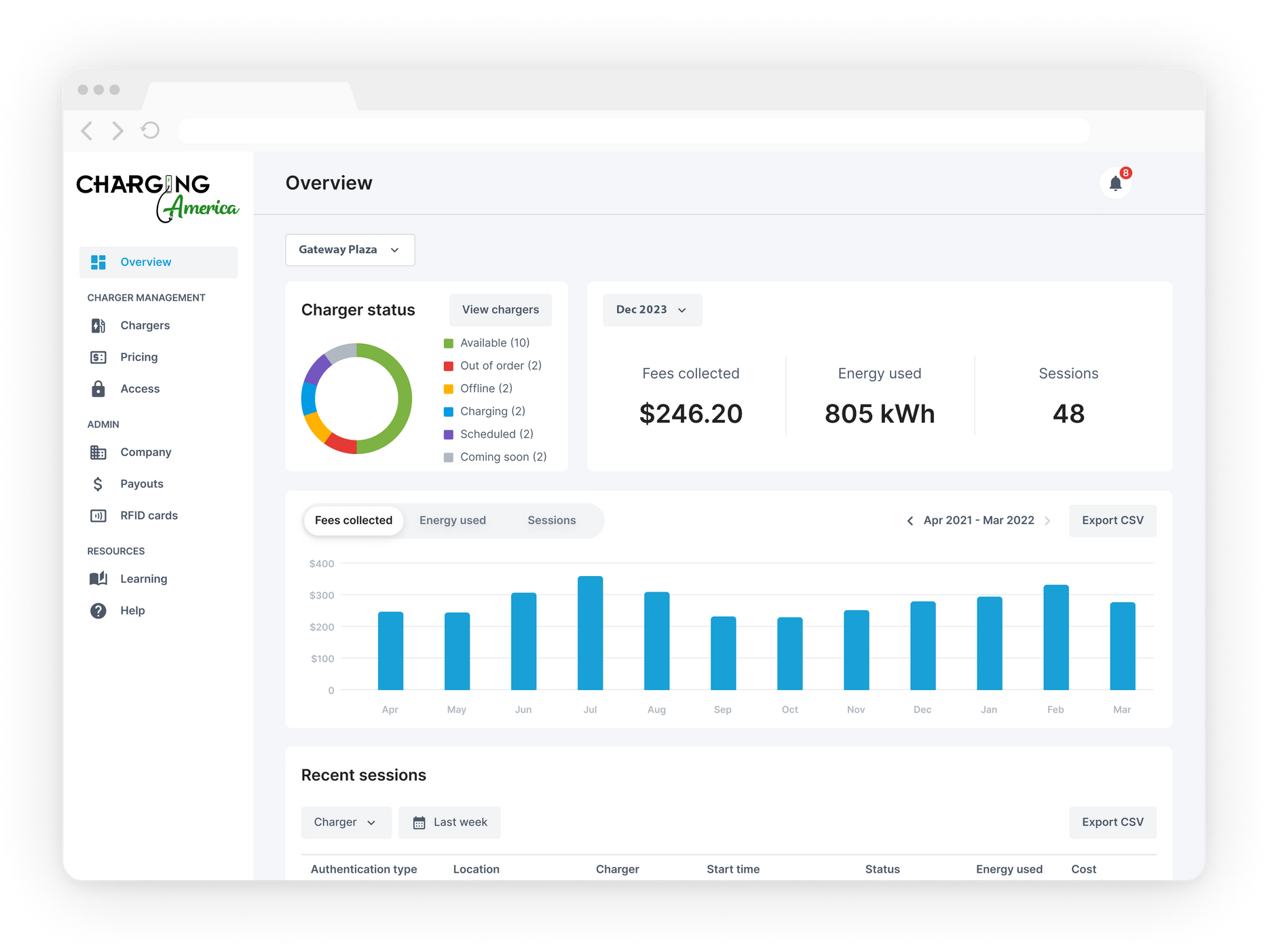1272x952 pixels.
Task: Click the blue Charging legend swatch
Action: [449, 412]
